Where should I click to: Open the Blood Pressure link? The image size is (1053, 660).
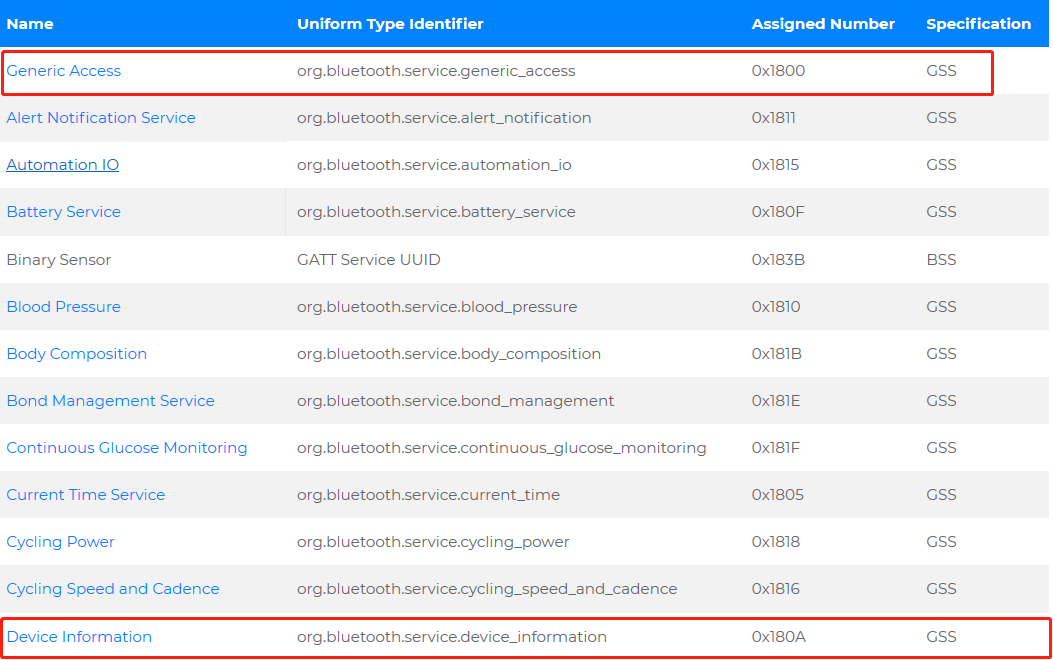click(x=64, y=307)
